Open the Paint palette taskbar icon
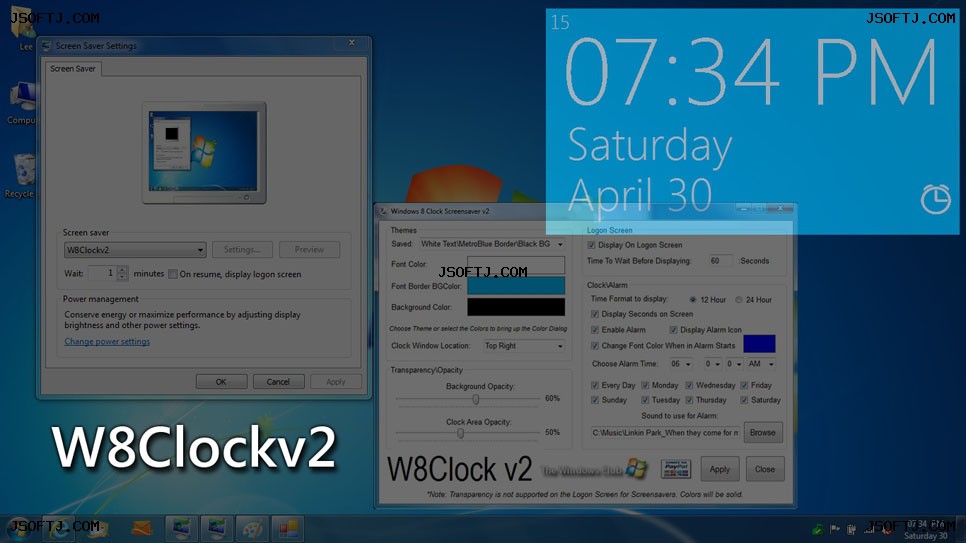Viewport: 966px width, 543px height. pyautogui.click(x=253, y=528)
